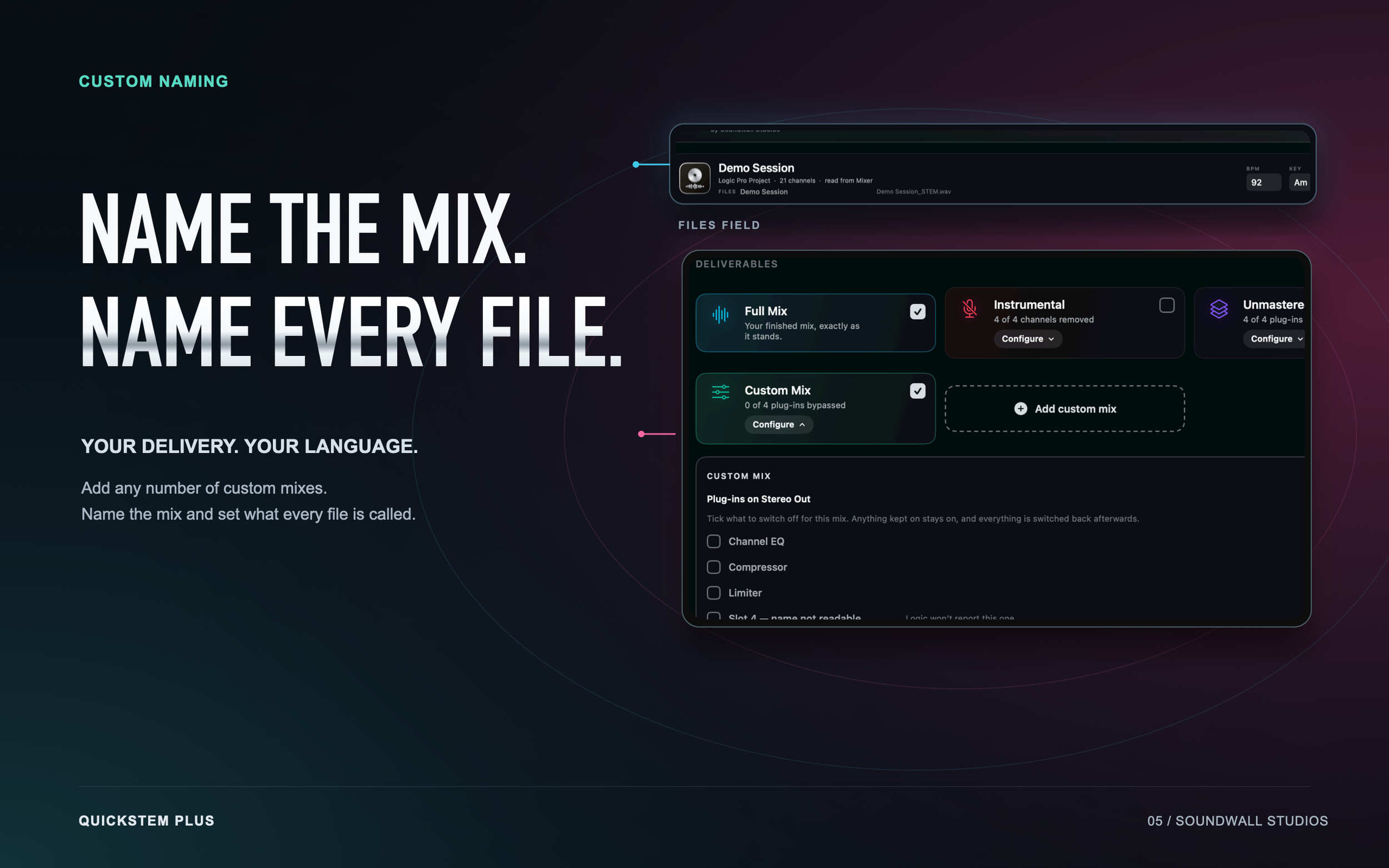Image resolution: width=1389 pixels, height=868 pixels.
Task: Click the DELIVERABLES section label
Action: point(736,264)
